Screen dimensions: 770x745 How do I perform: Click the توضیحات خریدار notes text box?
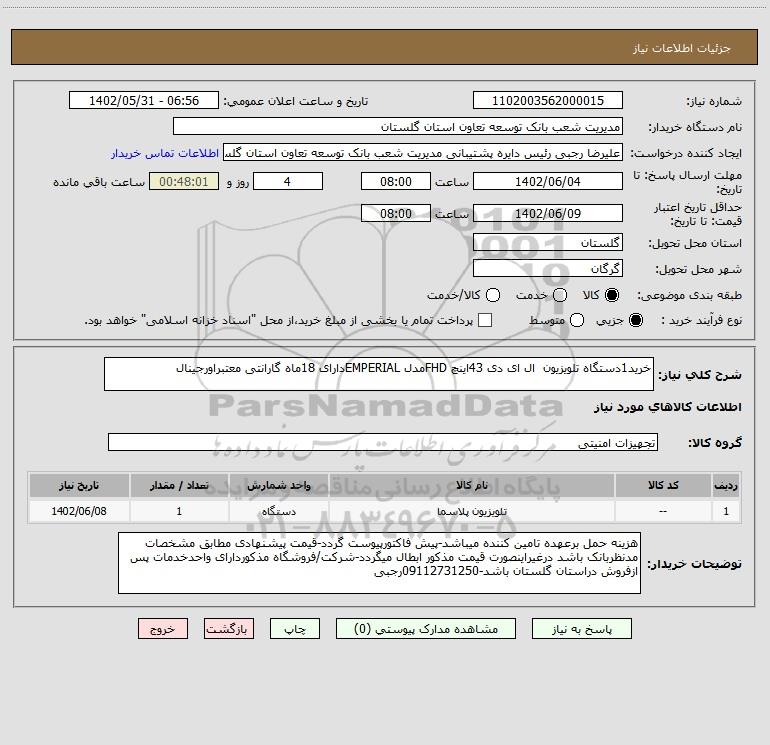(x=379, y=563)
